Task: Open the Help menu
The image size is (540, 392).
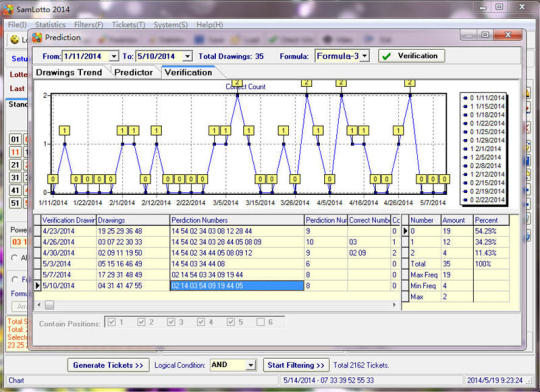Action: point(210,25)
